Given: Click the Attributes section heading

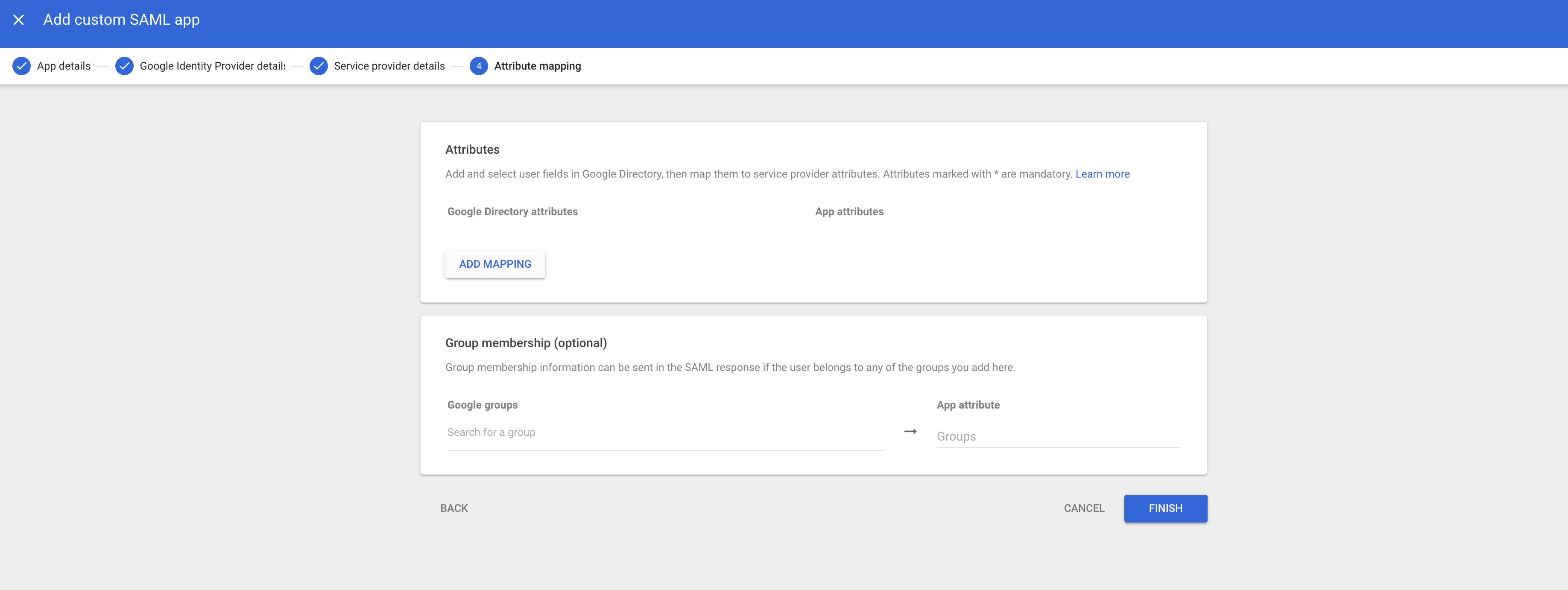Looking at the screenshot, I should point(472,149).
